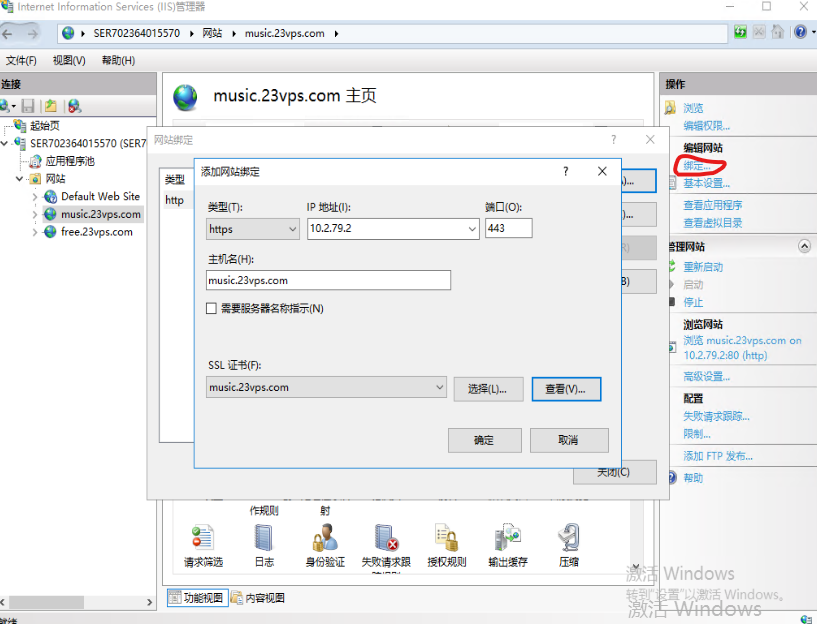Viewport: 817px width, 624px height.
Task: Go forward using the forward arrow
Action: tap(32, 34)
